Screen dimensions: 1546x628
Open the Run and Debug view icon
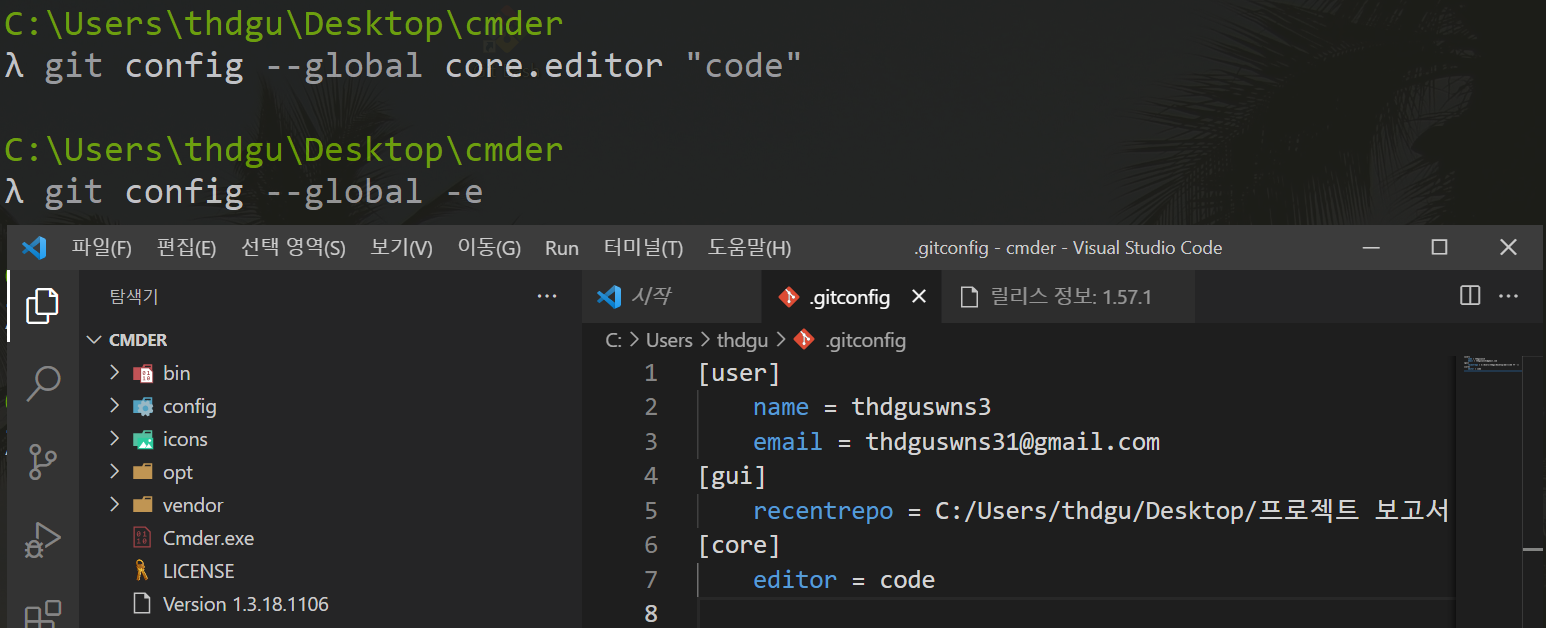pos(42,540)
